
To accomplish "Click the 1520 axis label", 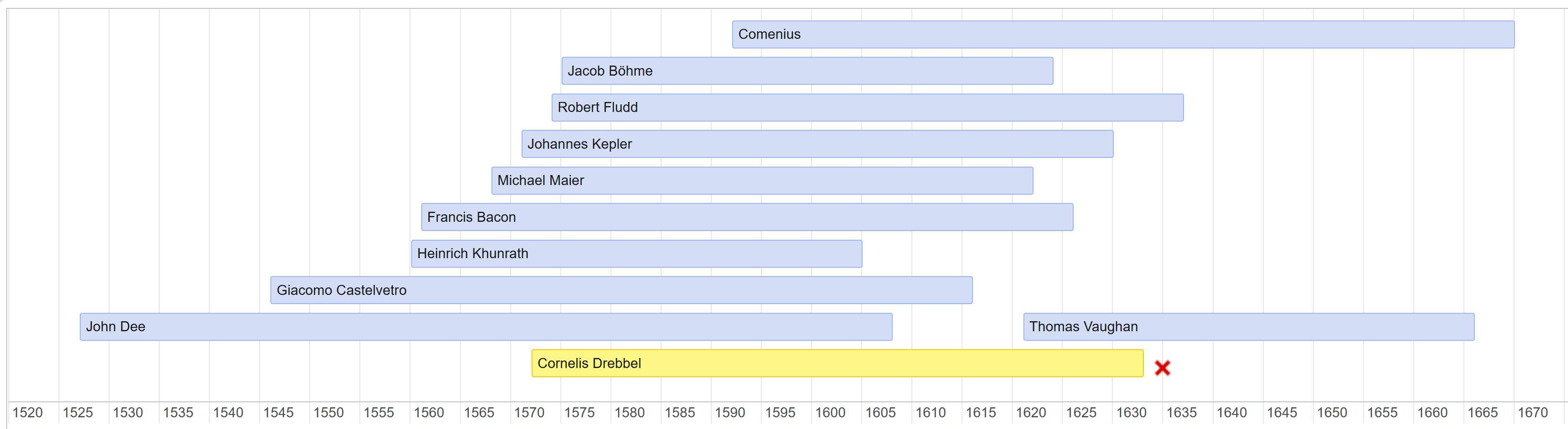I will point(28,413).
